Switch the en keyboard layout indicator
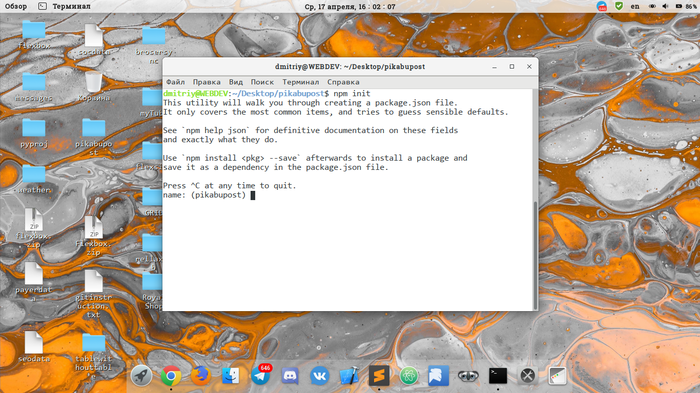The image size is (700, 393). (x=635, y=6)
